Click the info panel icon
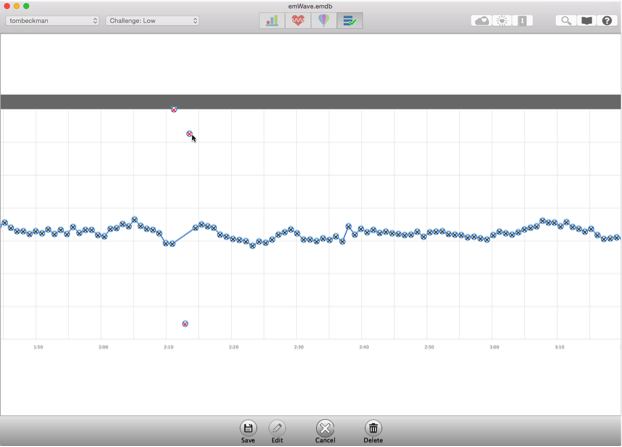Viewport: 622px width, 447px height. click(522, 20)
